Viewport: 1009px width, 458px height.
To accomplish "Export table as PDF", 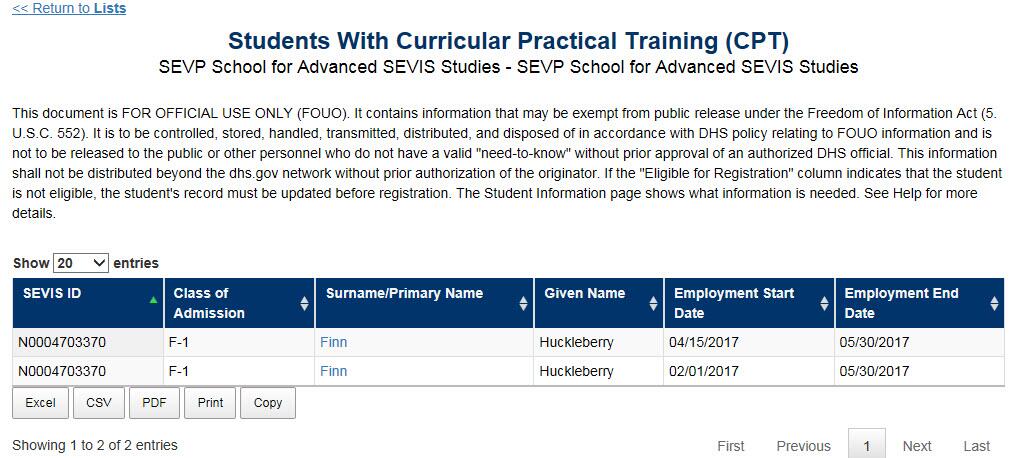I will (154, 403).
